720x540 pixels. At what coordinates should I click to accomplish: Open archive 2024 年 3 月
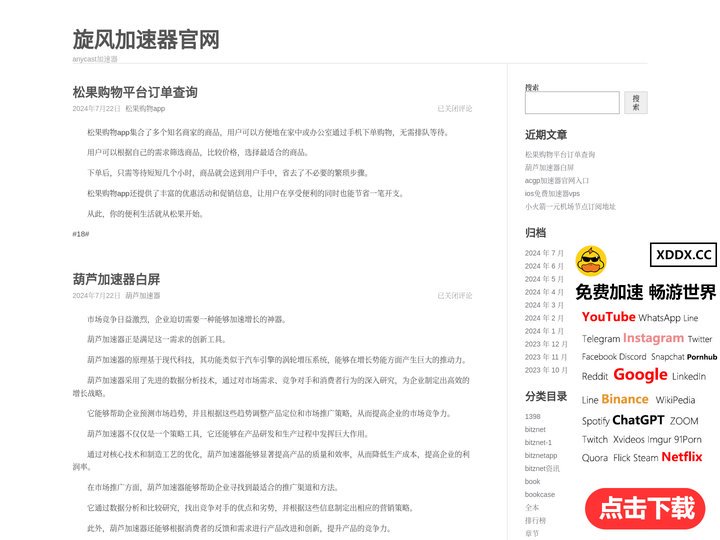tap(544, 305)
